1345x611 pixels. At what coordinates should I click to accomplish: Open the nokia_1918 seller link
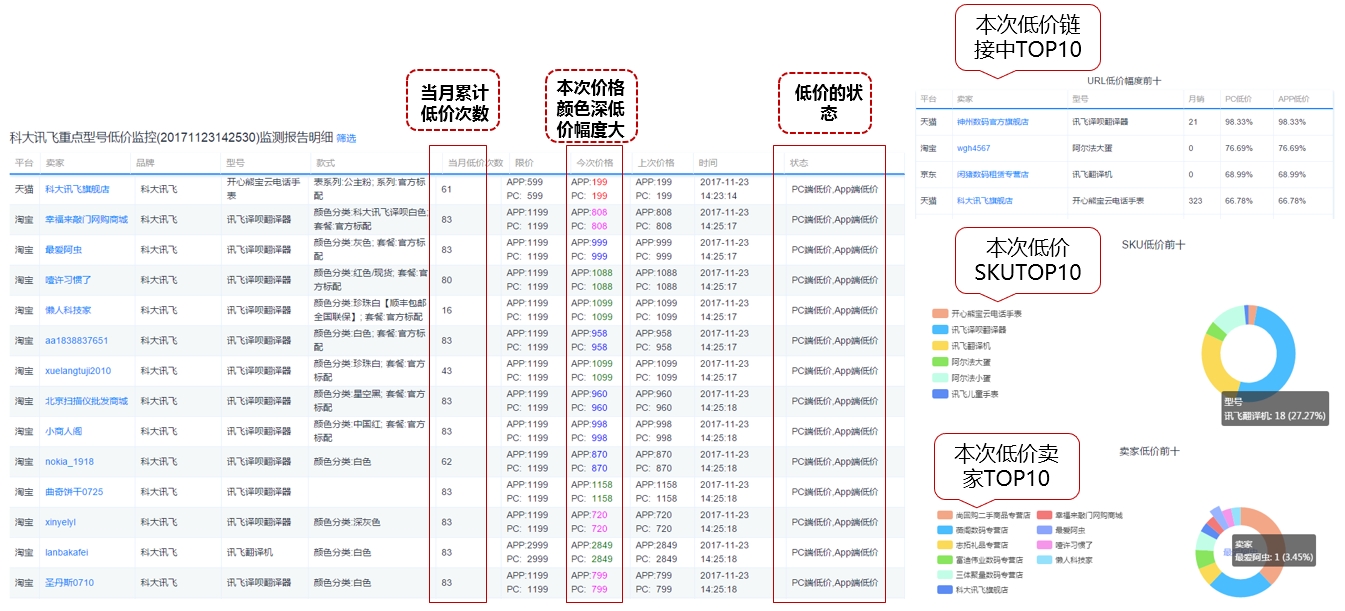(x=69, y=462)
